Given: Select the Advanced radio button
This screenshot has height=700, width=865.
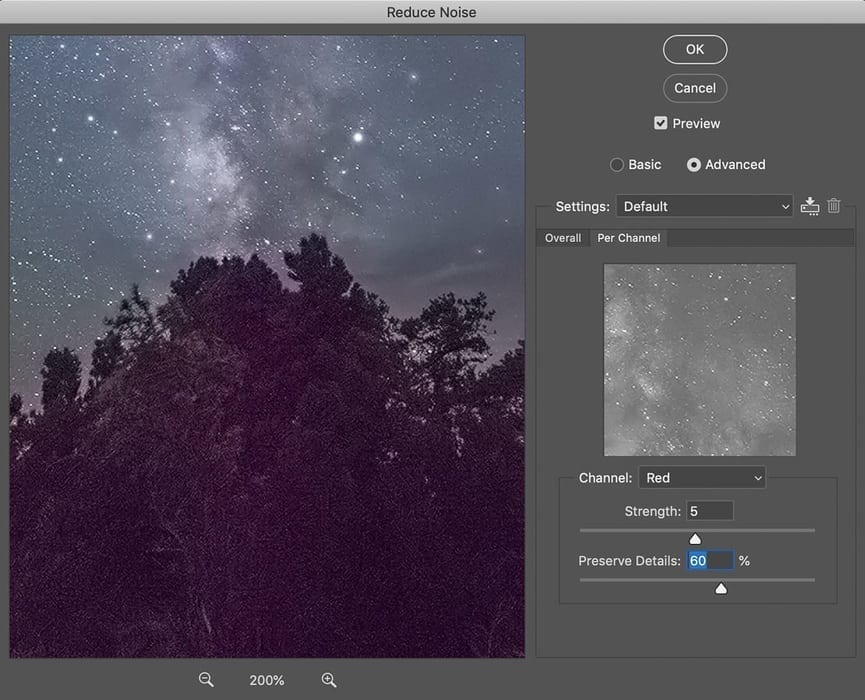Looking at the screenshot, I should coord(693,165).
